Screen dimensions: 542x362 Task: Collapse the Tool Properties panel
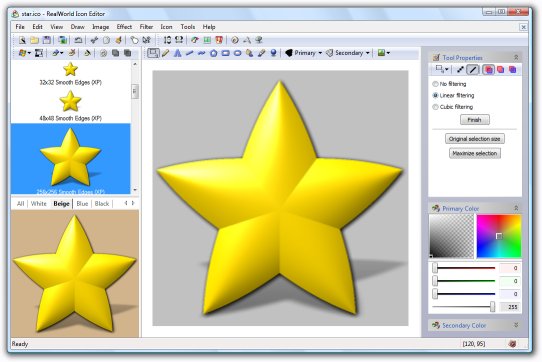(x=516, y=57)
